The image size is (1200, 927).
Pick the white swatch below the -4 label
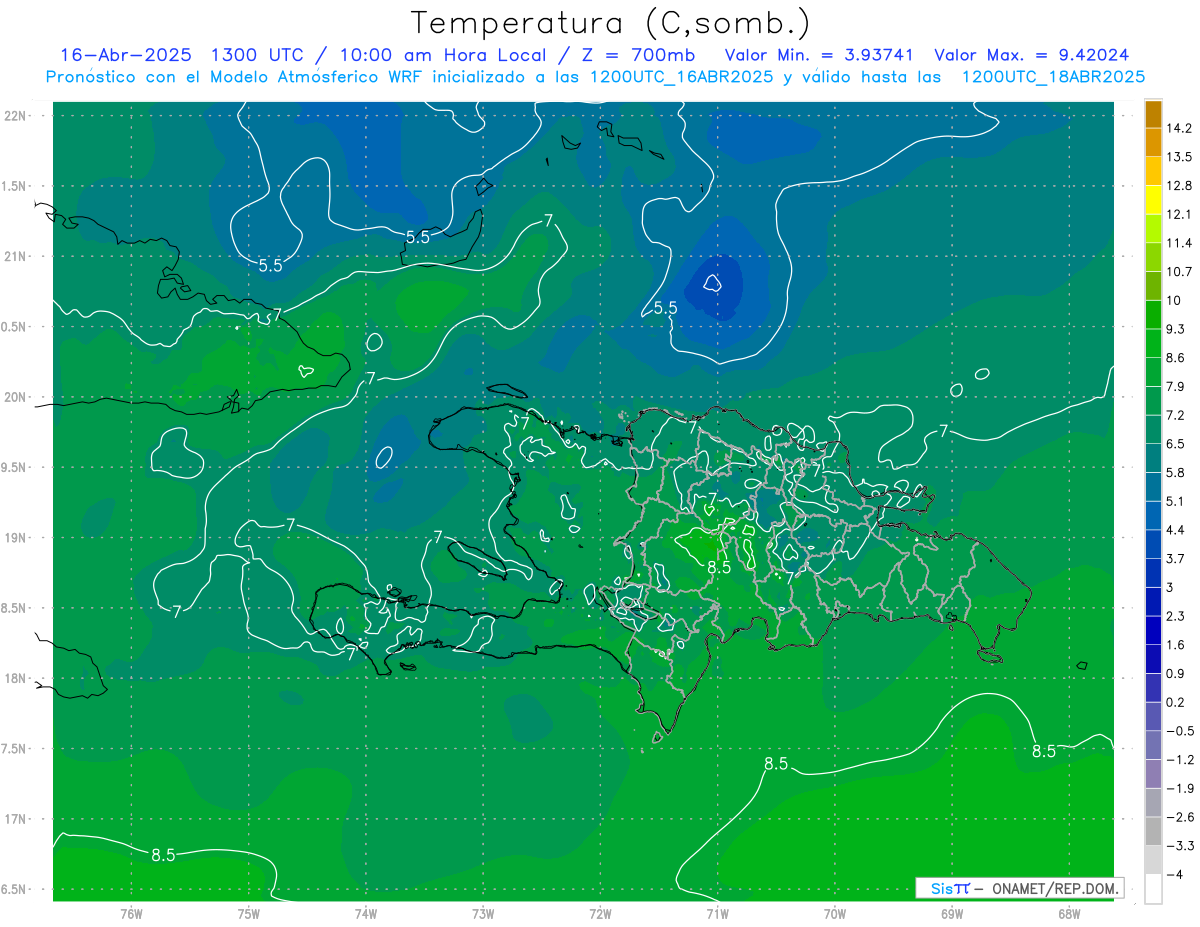tap(1153, 888)
